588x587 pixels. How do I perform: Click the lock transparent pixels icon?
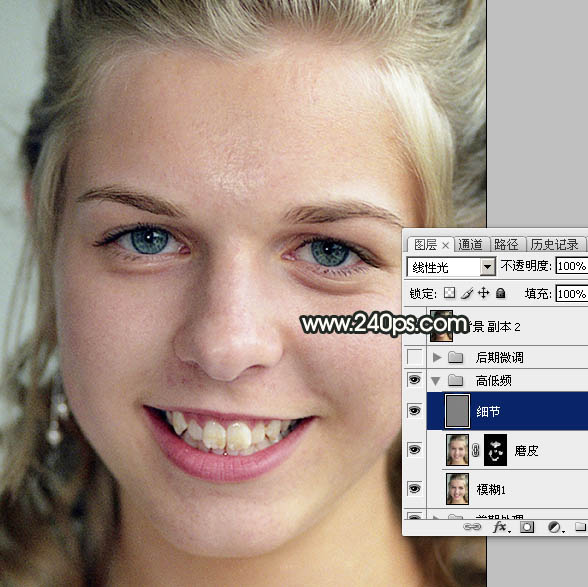[x=449, y=293]
